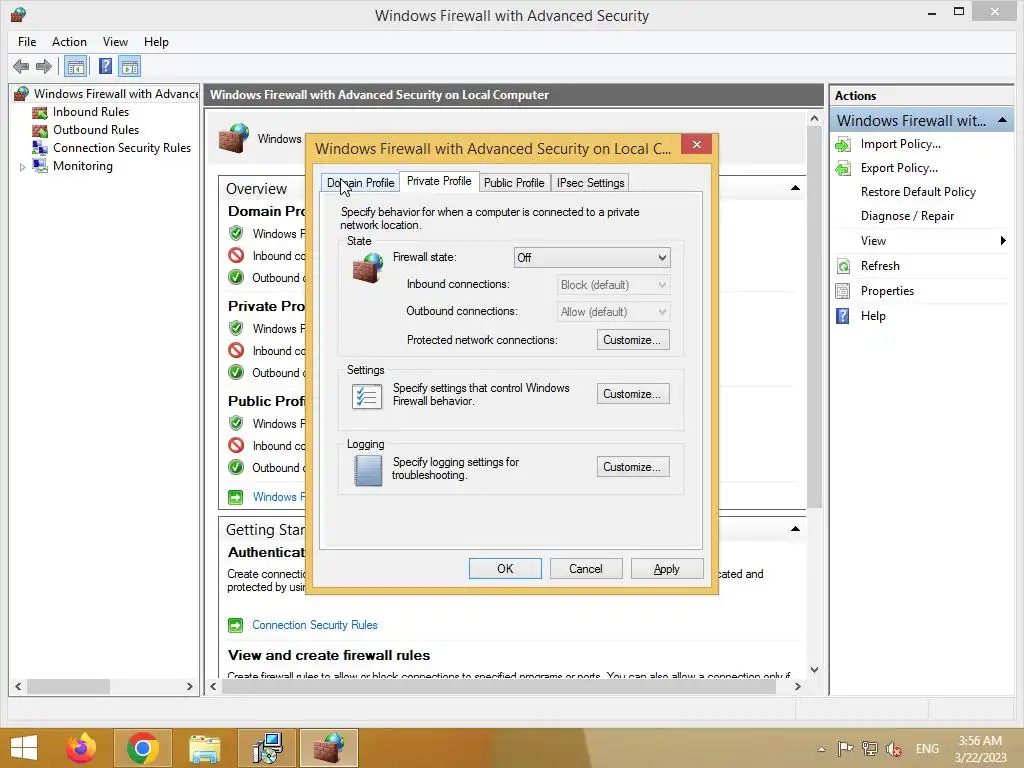Collapse the Getting Started section arrow
This screenshot has height=768, width=1024.
click(x=795, y=529)
